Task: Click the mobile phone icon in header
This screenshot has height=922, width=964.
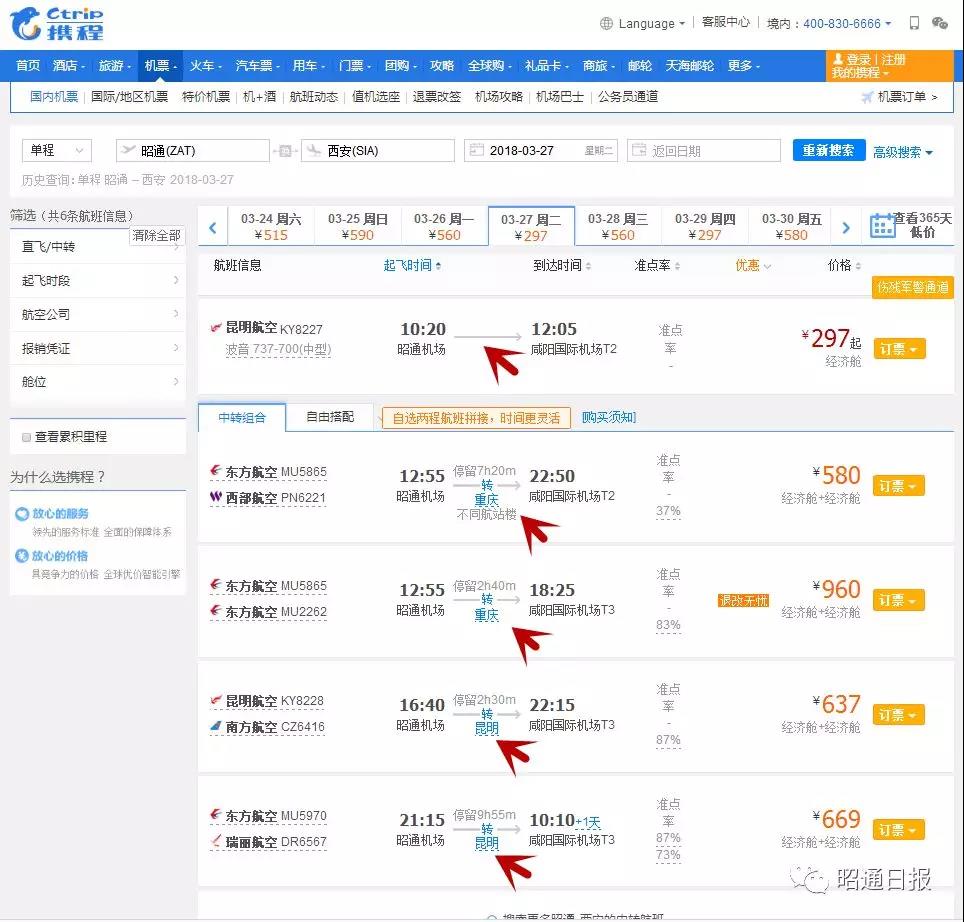Action: (x=914, y=23)
